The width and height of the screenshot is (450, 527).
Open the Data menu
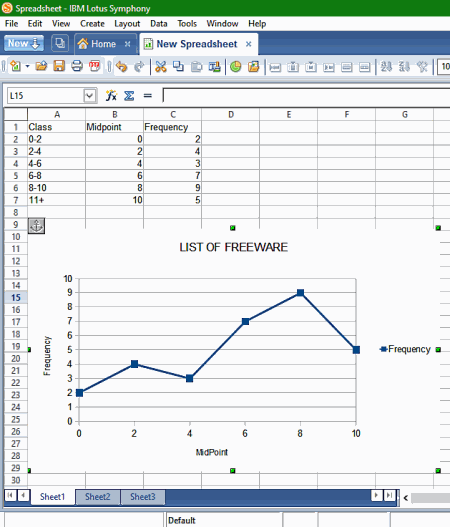(159, 24)
